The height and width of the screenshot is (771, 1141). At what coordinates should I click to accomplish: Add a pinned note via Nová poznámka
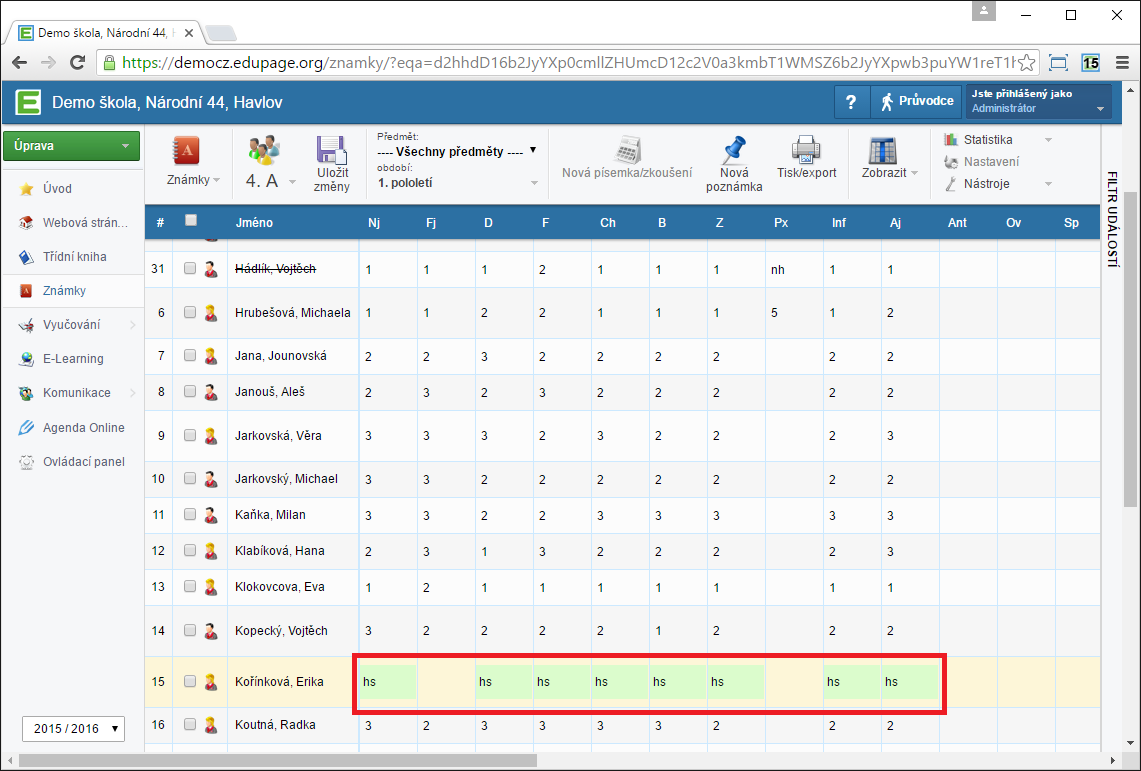pos(734,151)
